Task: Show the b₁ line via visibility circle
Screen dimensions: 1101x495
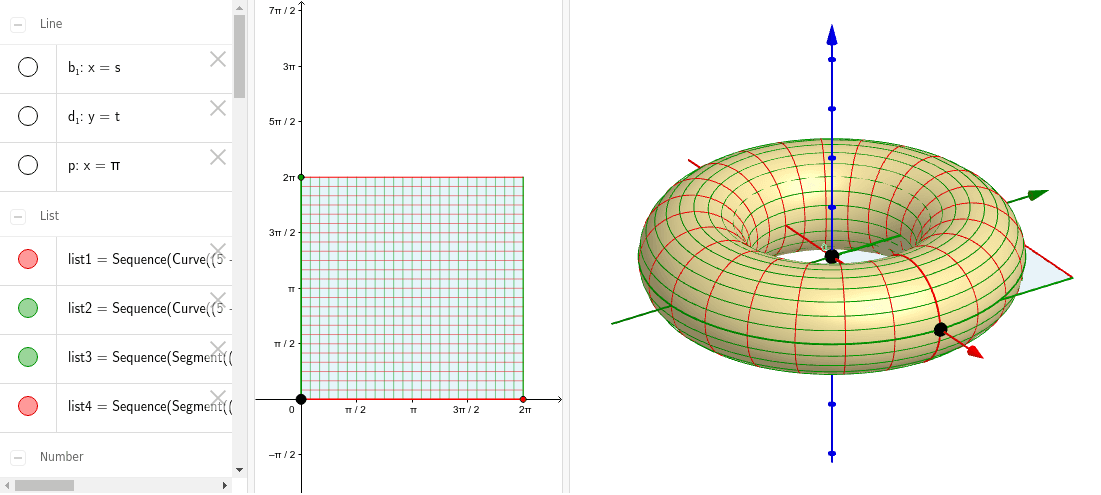Action: (x=28, y=67)
